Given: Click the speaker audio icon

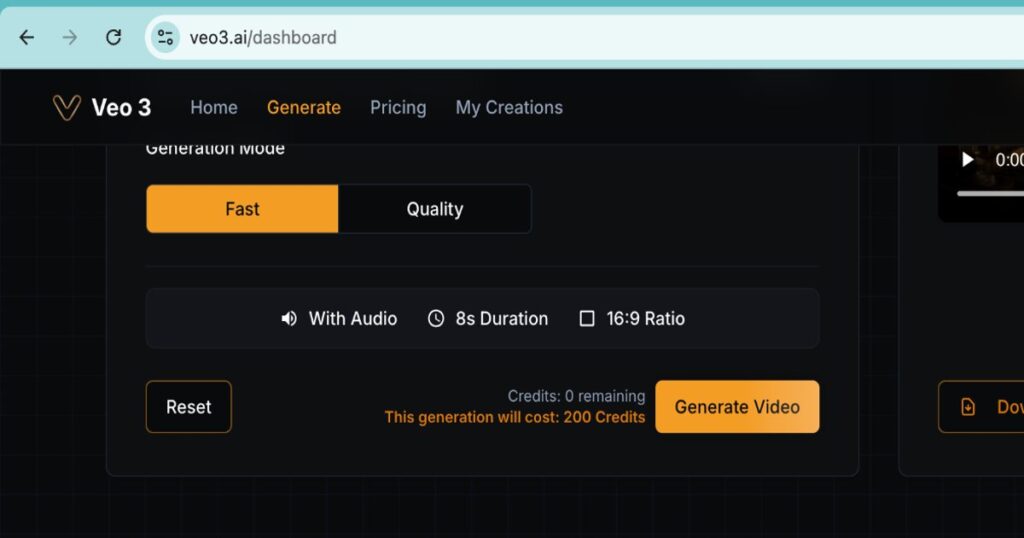Looking at the screenshot, I should click(x=289, y=319).
